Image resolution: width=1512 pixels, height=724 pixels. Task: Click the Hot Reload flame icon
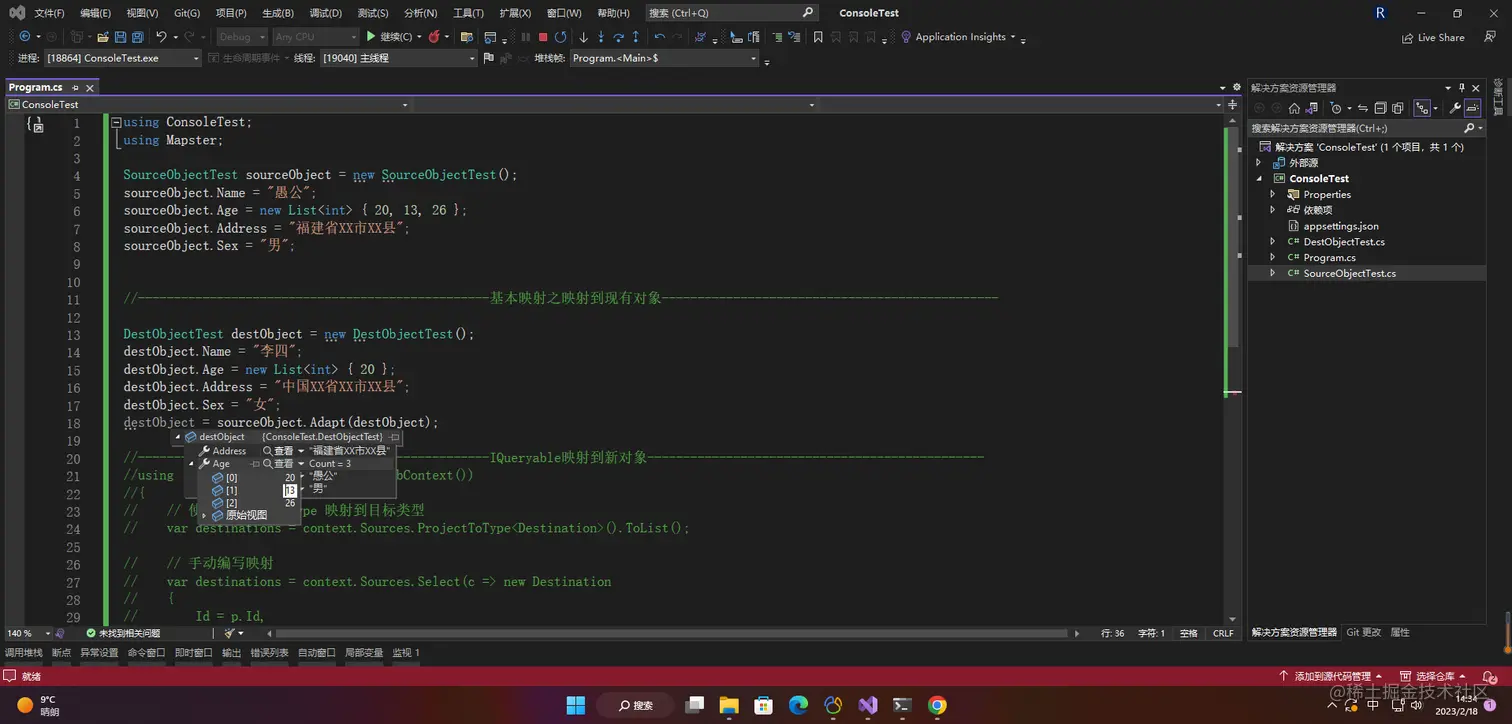click(x=432, y=37)
